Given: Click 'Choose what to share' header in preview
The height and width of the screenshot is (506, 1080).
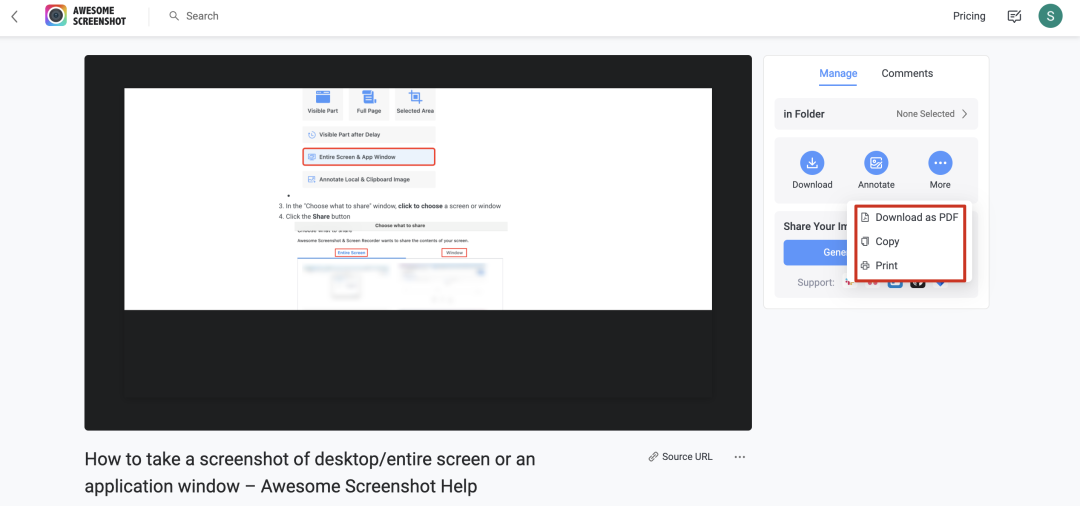Looking at the screenshot, I should pos(399,226).
